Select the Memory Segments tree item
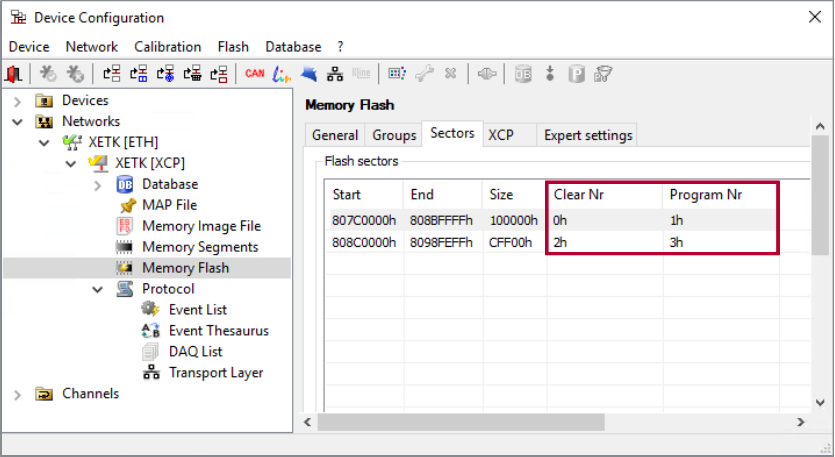This screenshot has width=835, height=457. [200, 247]
